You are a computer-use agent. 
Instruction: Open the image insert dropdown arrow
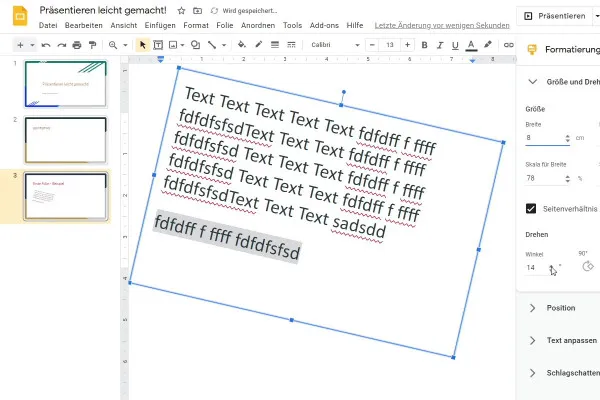[x=182, y=45]
